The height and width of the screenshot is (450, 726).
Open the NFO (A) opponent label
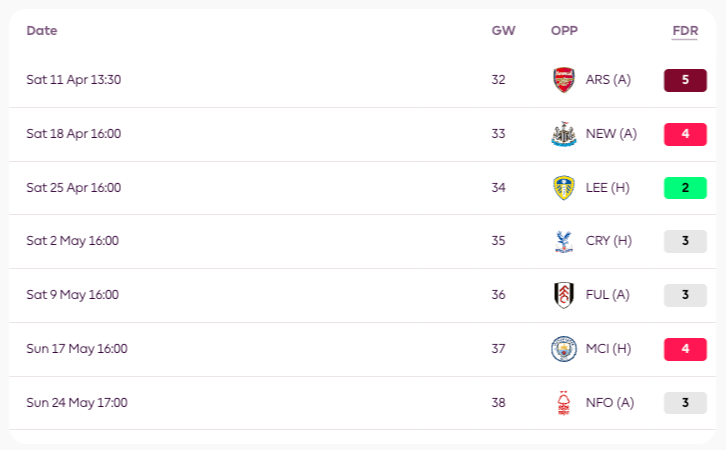[x=610, y=403]
